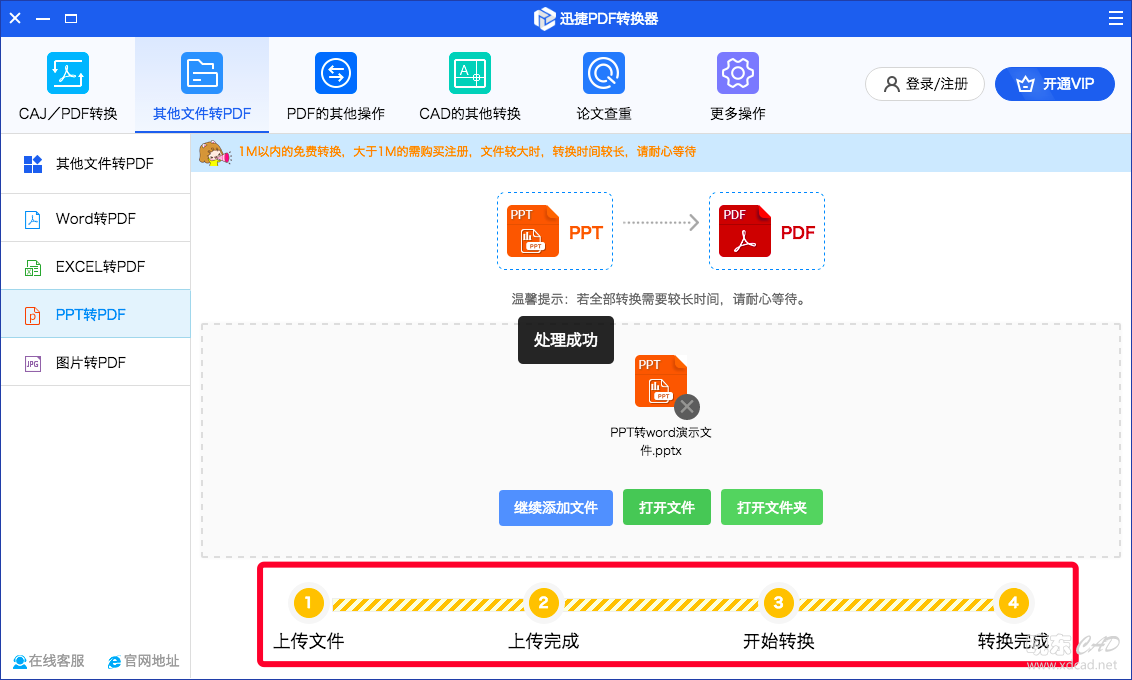Click the 温馨提示 hint text
The width and height of the screenshot is (1132, 680).
click(x=659, y=299)
